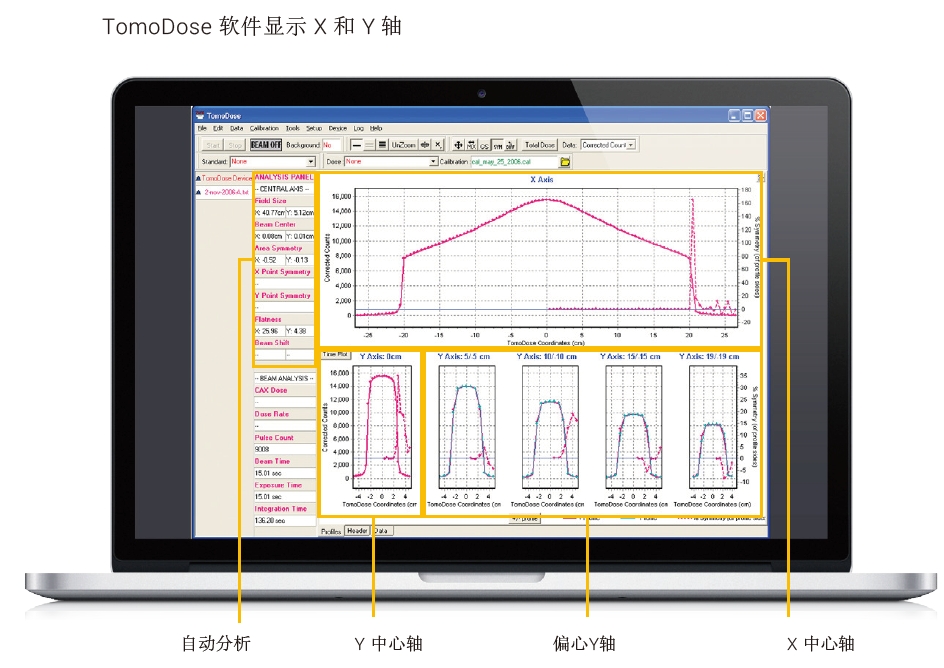944x668 pixels.
Task: Switch to the Data tab at the bottom
Action: coord(382,531)
